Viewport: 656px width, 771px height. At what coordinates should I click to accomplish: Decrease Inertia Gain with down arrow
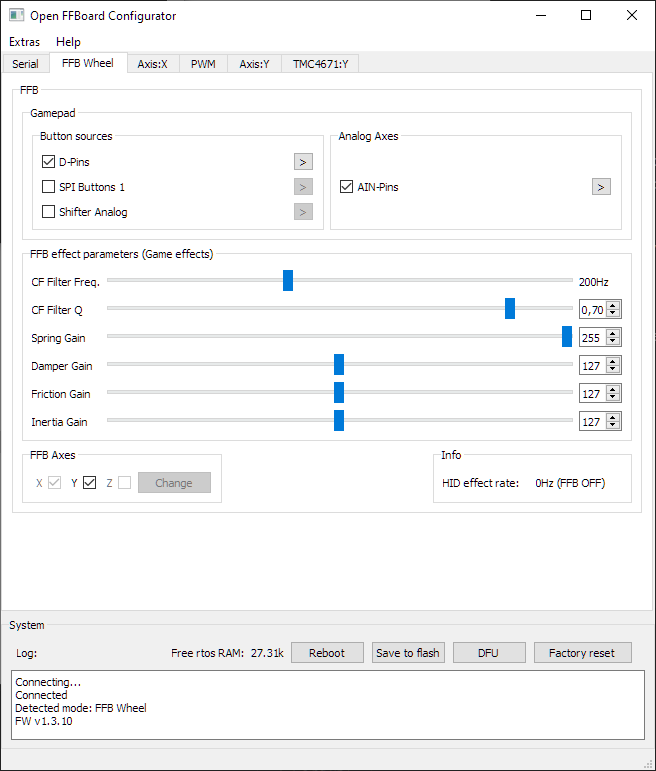pos(613,425)
